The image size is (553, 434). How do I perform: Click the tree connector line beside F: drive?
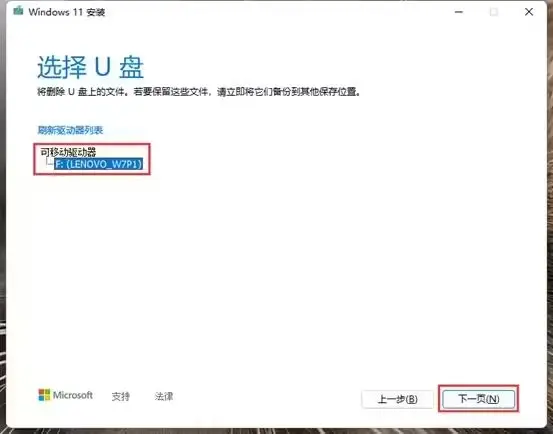pyautogui.click(x=49, y=163)
